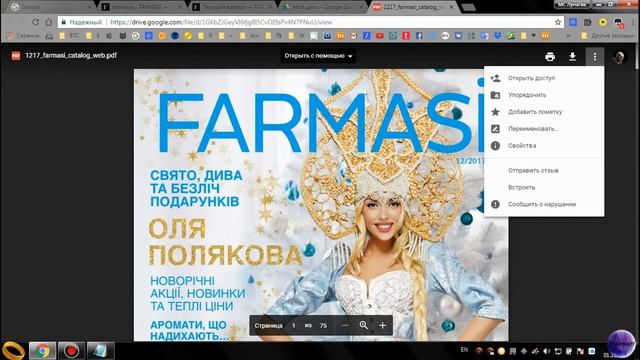Close the three-dot more actions menu
The width and height of the screenshot is (640, 360).
click(595, 56)
